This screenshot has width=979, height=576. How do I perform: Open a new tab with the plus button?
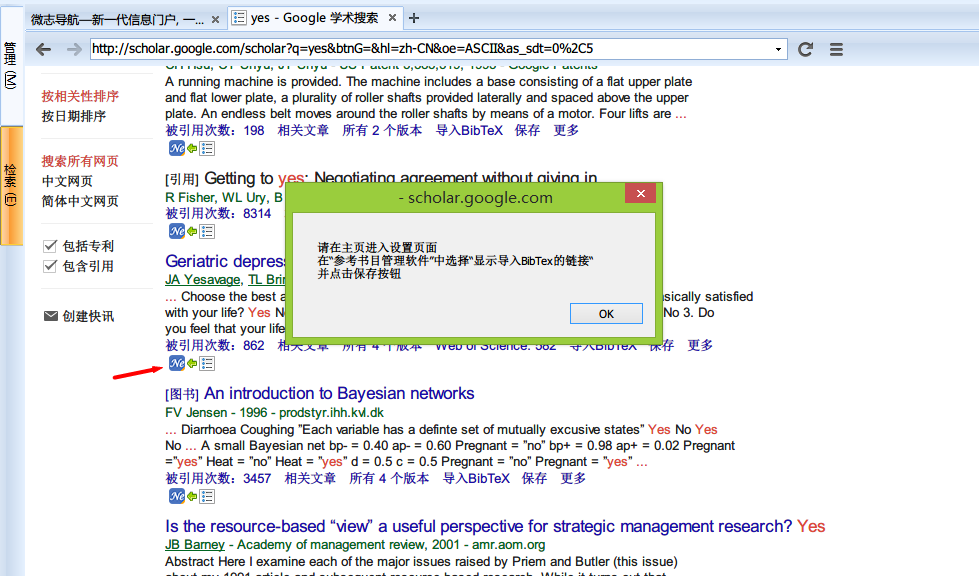pyautogui.click(x=413, y=18)
